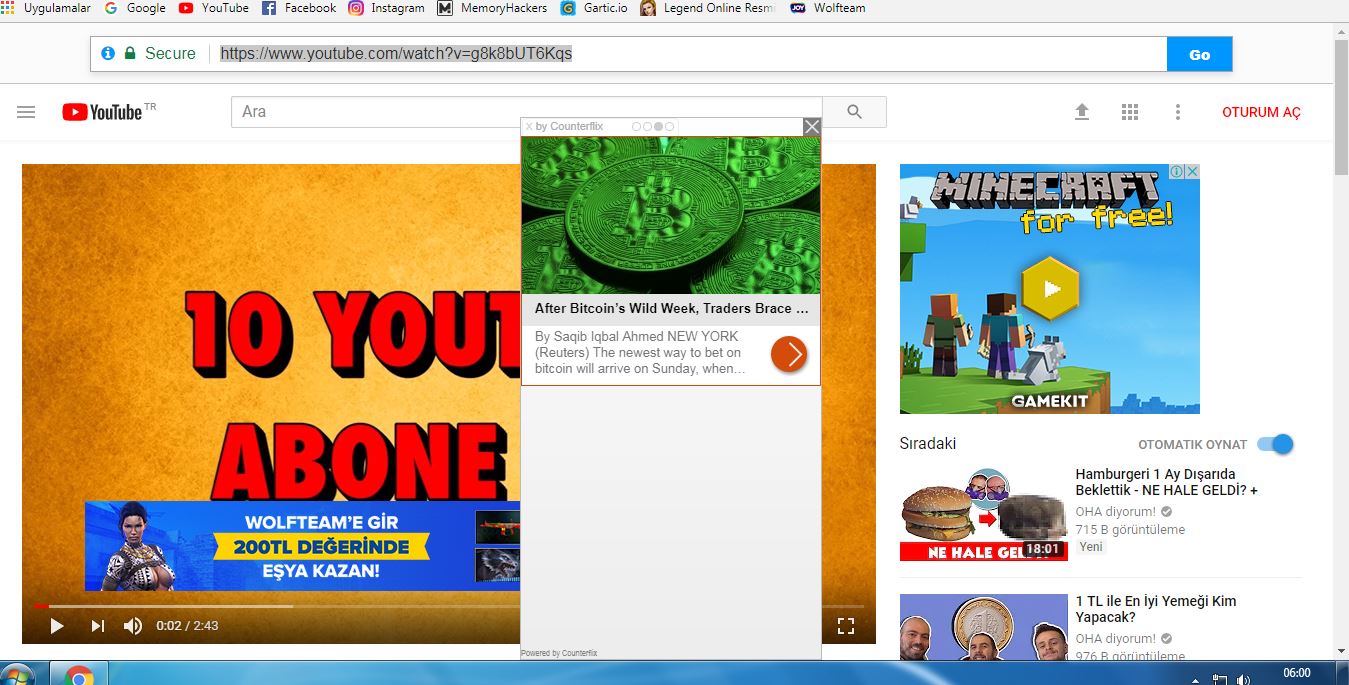Viewport: 1349px width, 685px height.
Task: Click the magnifier search button
Action: 854,112
